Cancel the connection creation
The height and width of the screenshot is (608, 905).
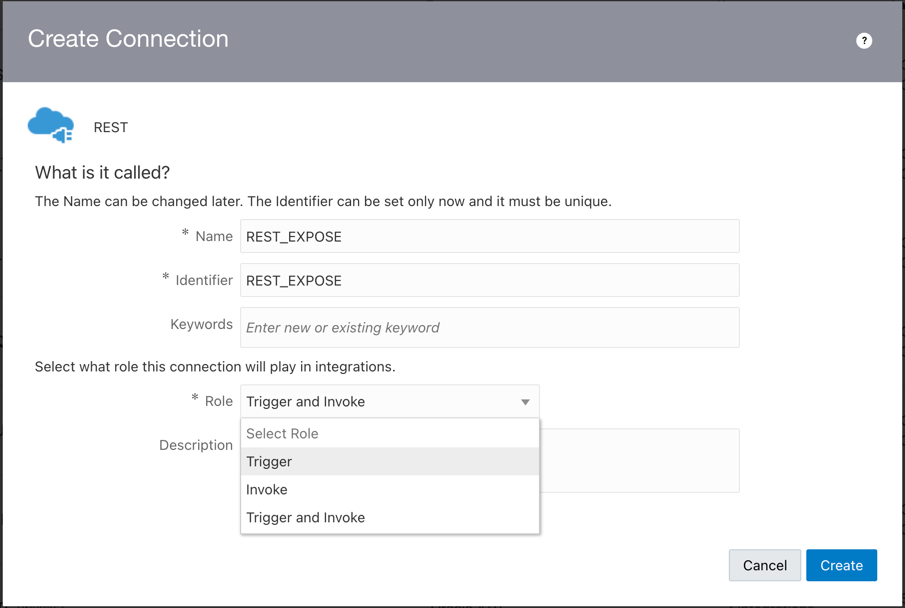(x=764, y=565)
